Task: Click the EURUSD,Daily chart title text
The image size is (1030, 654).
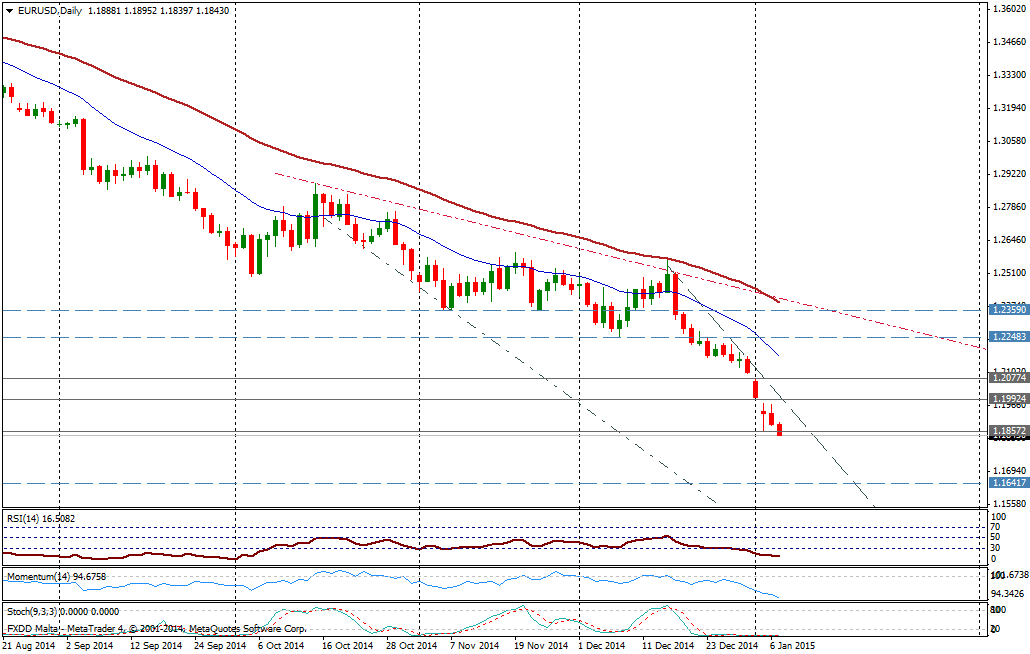Action: tap(51, 10)
